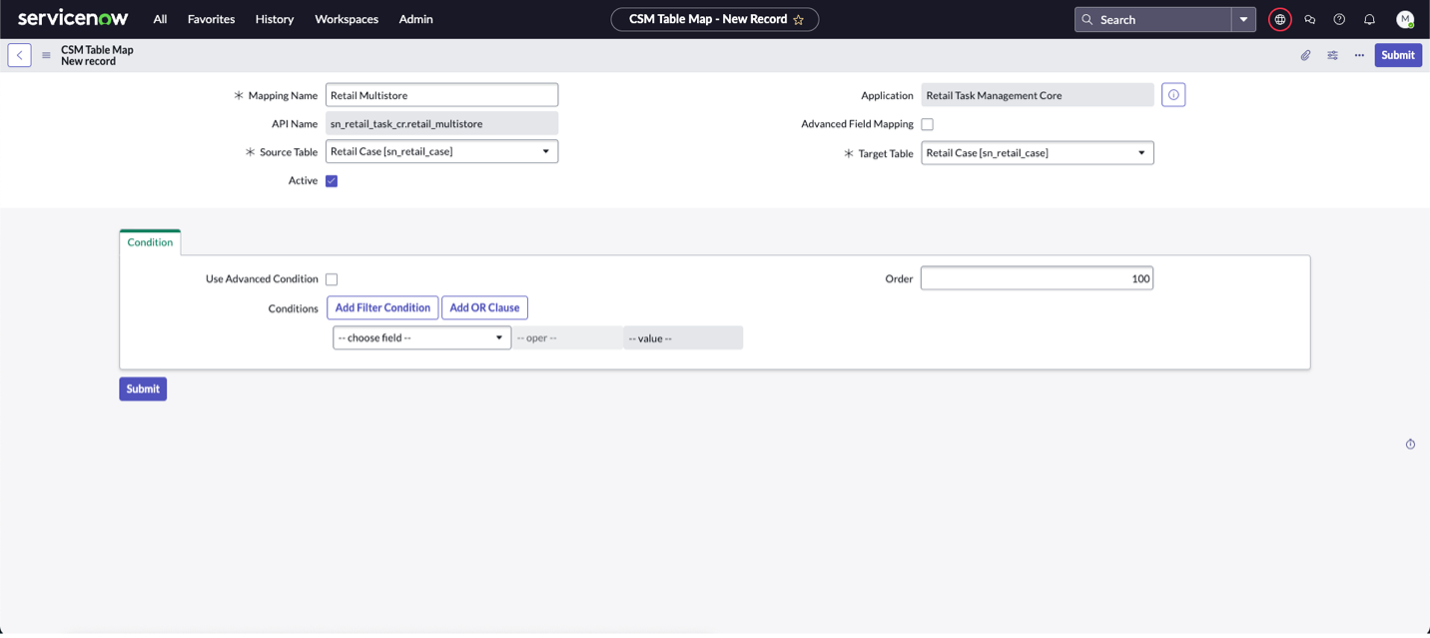Click the personalize form sliders icon

(1333, 55)
